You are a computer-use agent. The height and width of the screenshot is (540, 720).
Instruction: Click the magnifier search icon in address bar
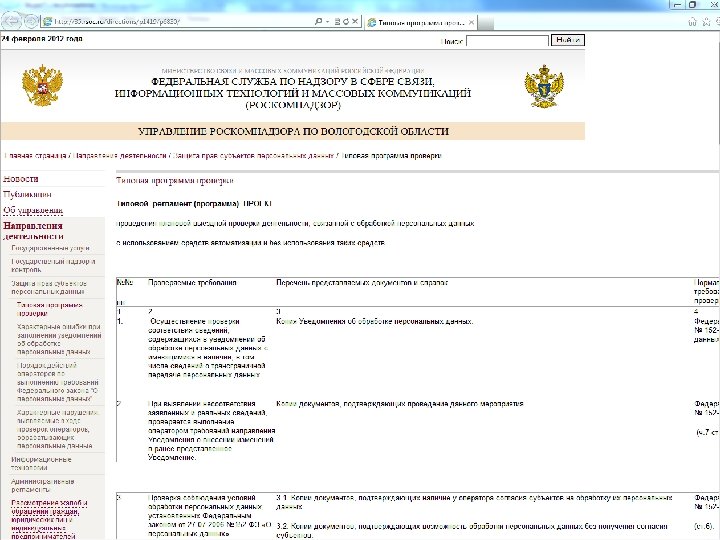coord(318,22)
